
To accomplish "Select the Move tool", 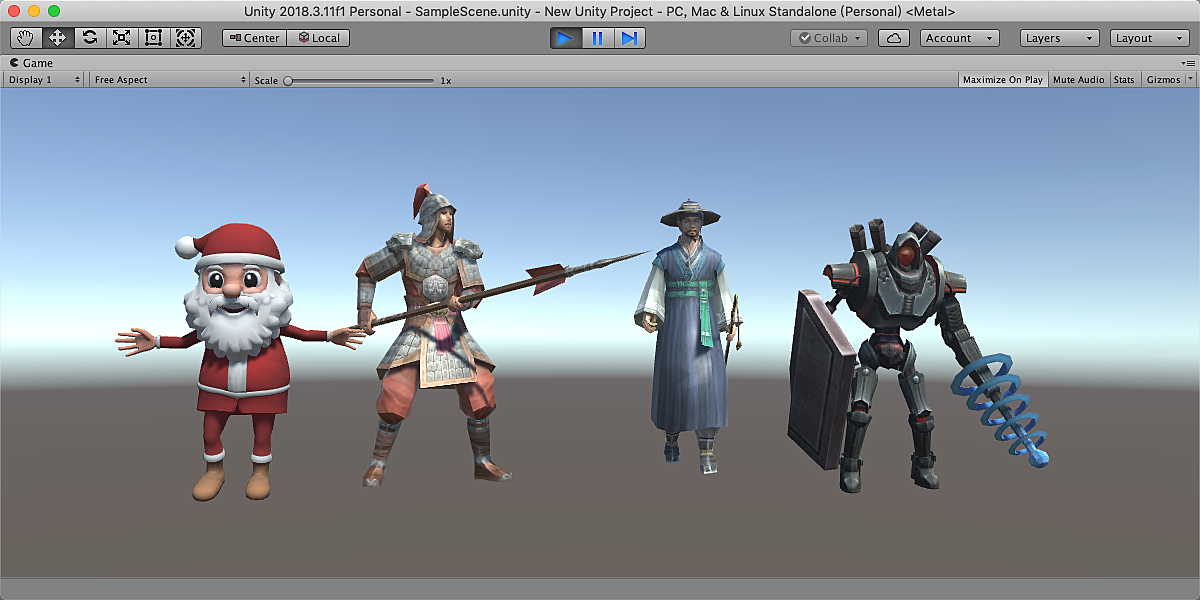I will 58,38.
